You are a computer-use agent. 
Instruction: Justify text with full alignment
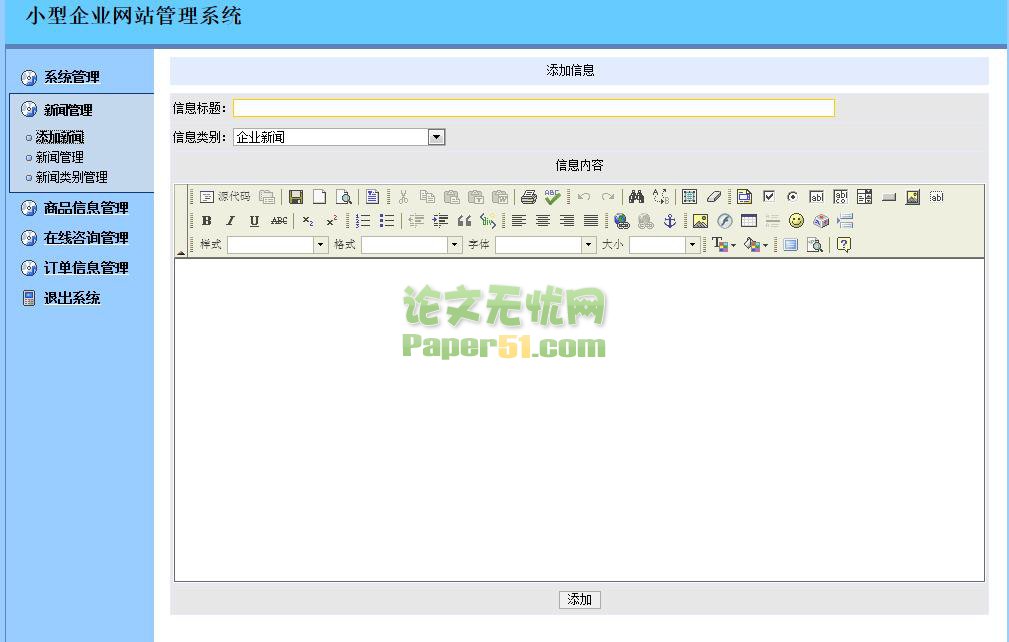tap(591, 221)
